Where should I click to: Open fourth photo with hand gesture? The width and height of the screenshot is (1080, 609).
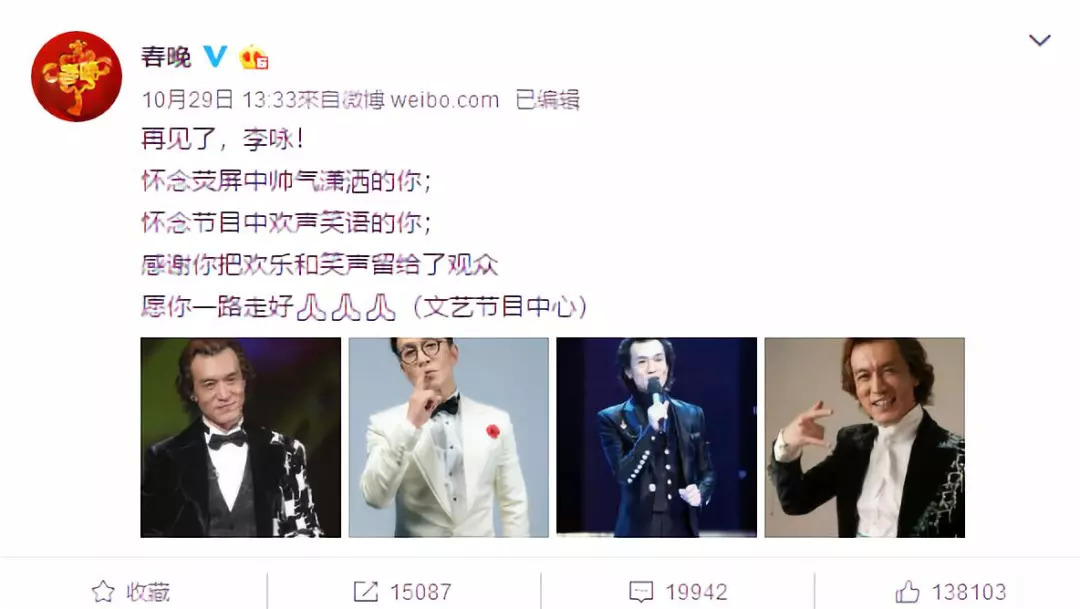pyautogui.click(x=864, y=437)
